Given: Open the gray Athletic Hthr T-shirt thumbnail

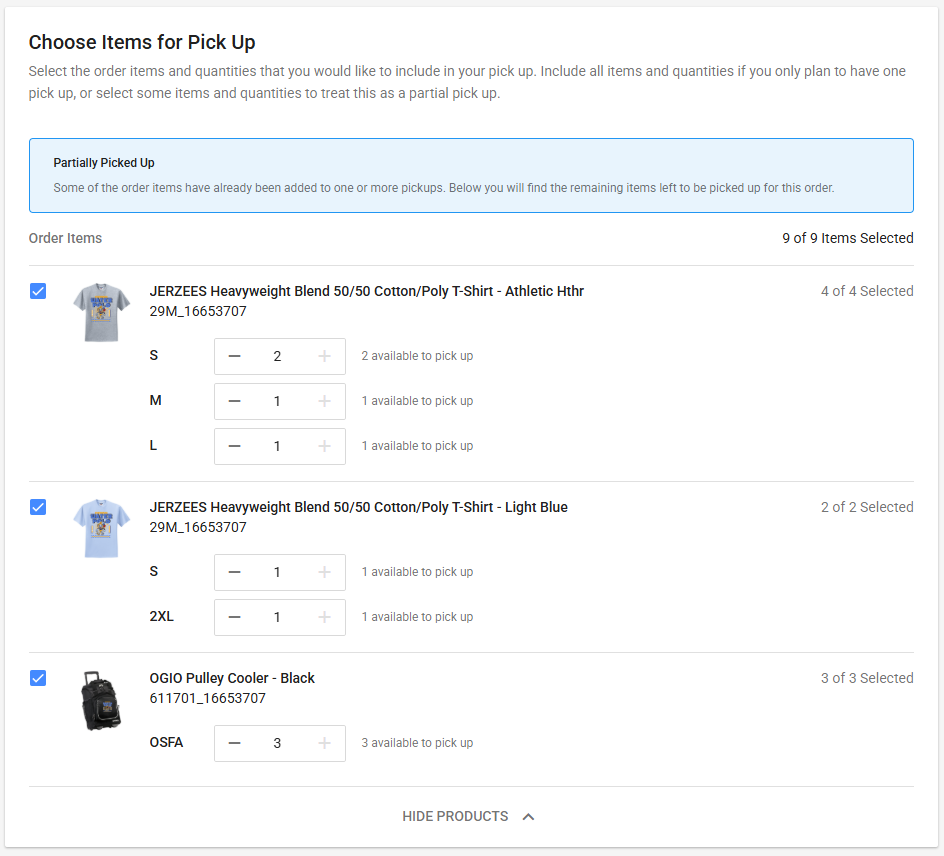Looking at the screenshot, I should tap(101, 312).
